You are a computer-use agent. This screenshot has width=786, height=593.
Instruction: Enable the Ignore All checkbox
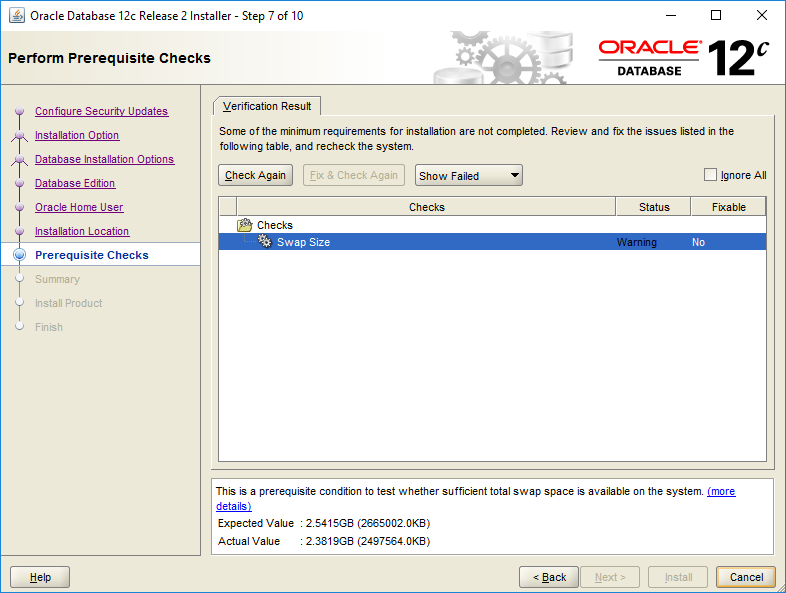[710, 175]
